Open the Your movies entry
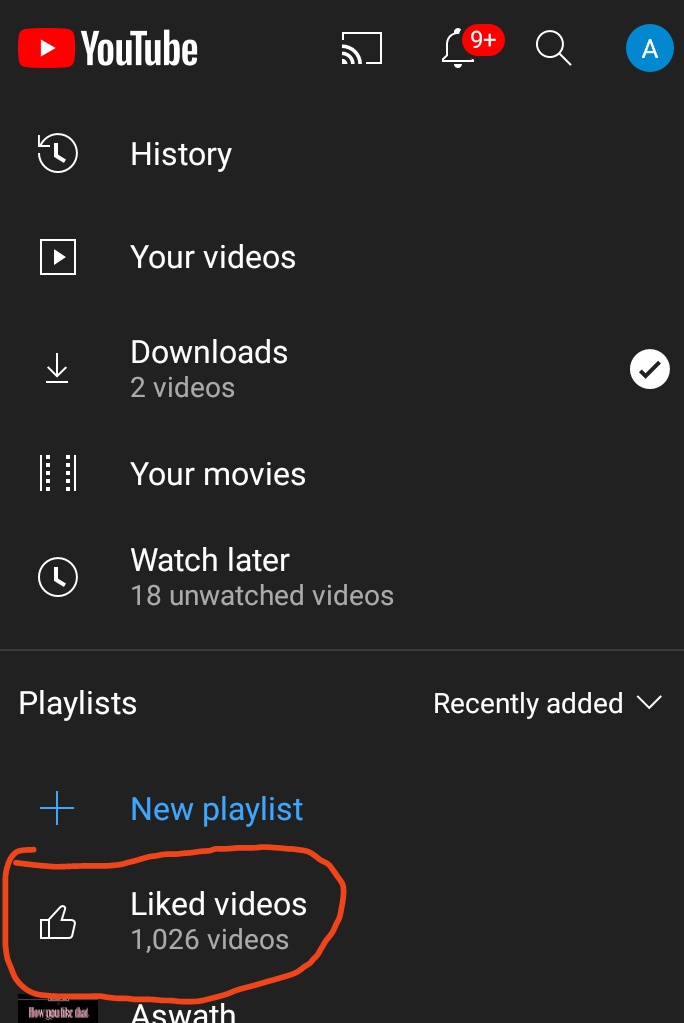This screenshot has width=684, height=1023. (342, 474)
